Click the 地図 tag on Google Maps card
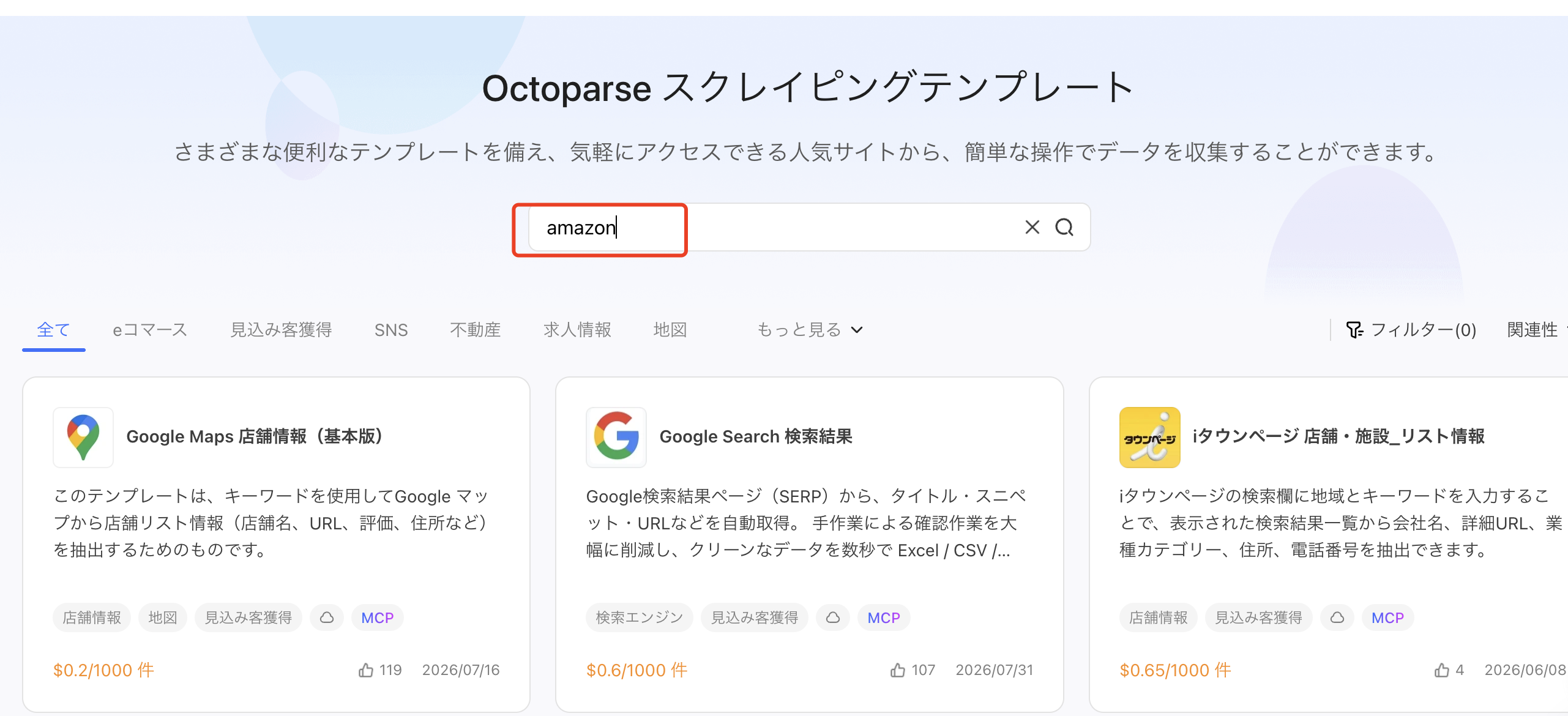The image size is (1568, 716). click(x=163, y=617)
